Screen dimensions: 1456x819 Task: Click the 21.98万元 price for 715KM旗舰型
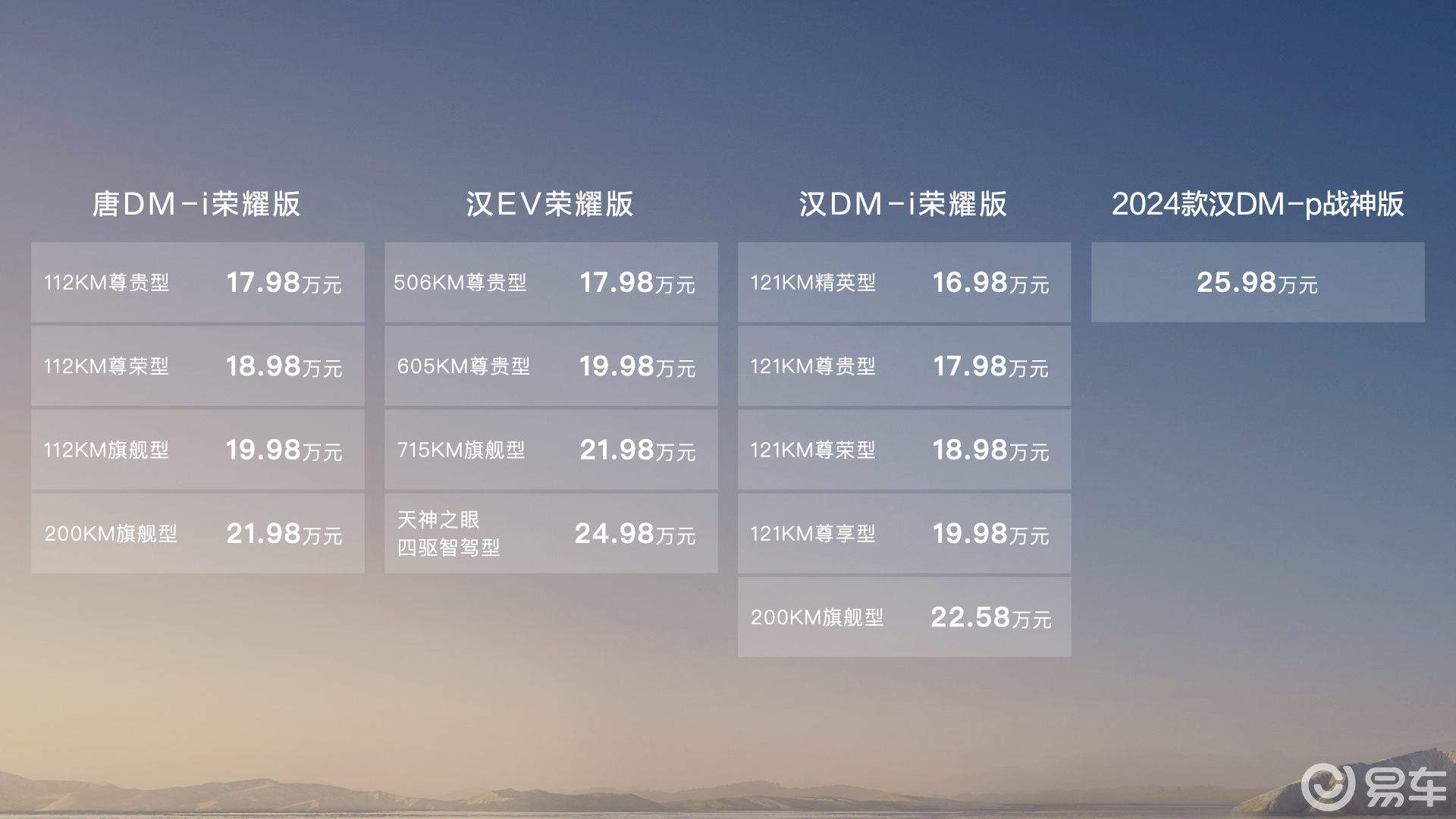(x=638, y=450)
